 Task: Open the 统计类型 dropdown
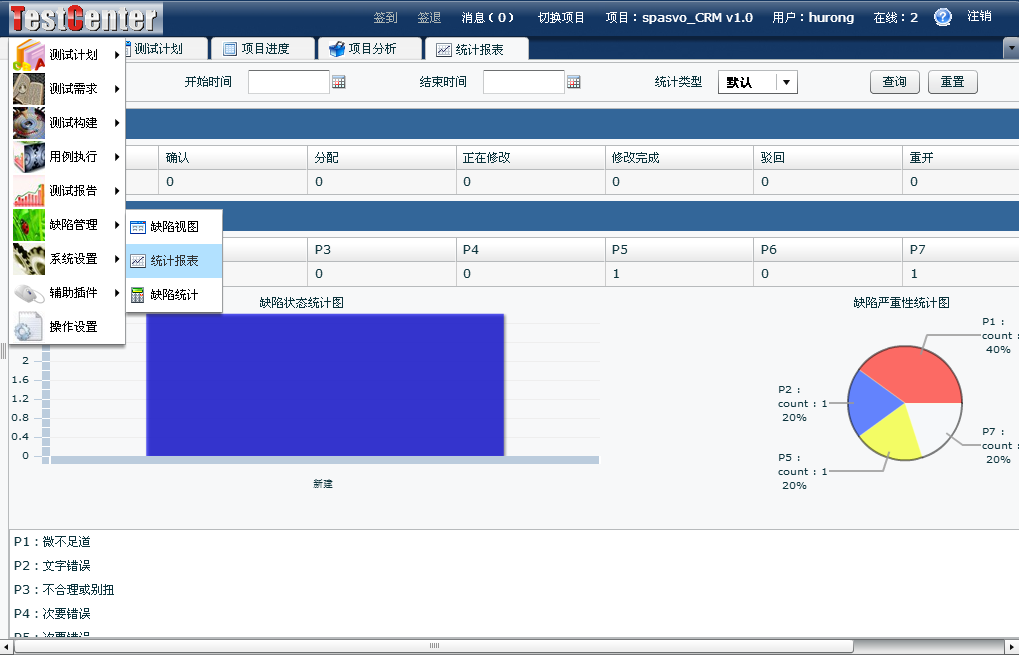click(786, 83)
